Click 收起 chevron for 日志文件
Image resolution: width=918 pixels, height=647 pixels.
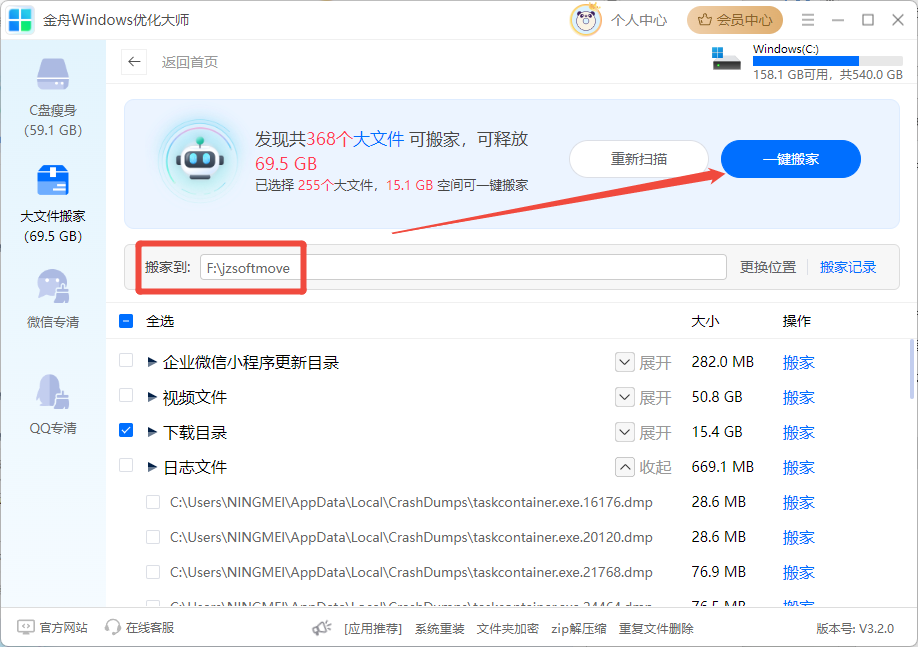[625, 467]
